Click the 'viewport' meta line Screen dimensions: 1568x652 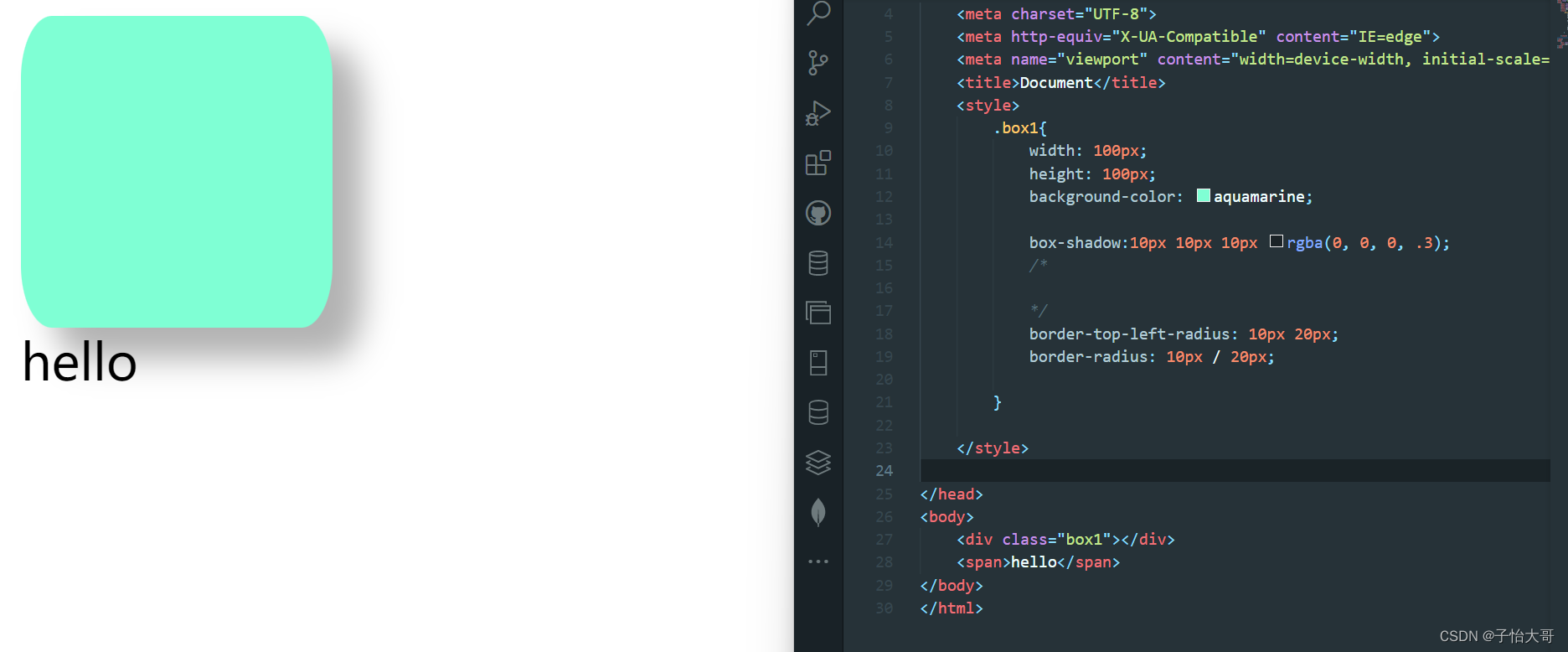(x=1253, y=60)
